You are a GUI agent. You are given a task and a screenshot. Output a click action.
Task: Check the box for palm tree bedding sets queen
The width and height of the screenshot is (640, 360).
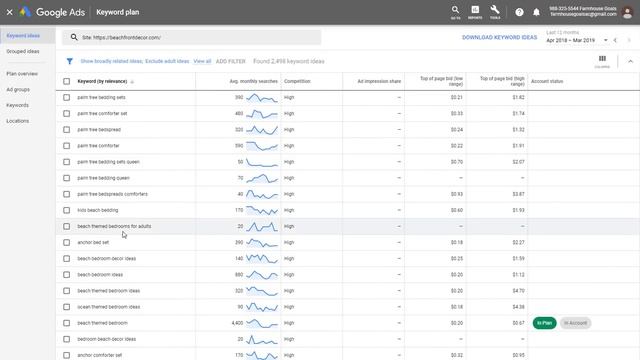tap(67, 162)
